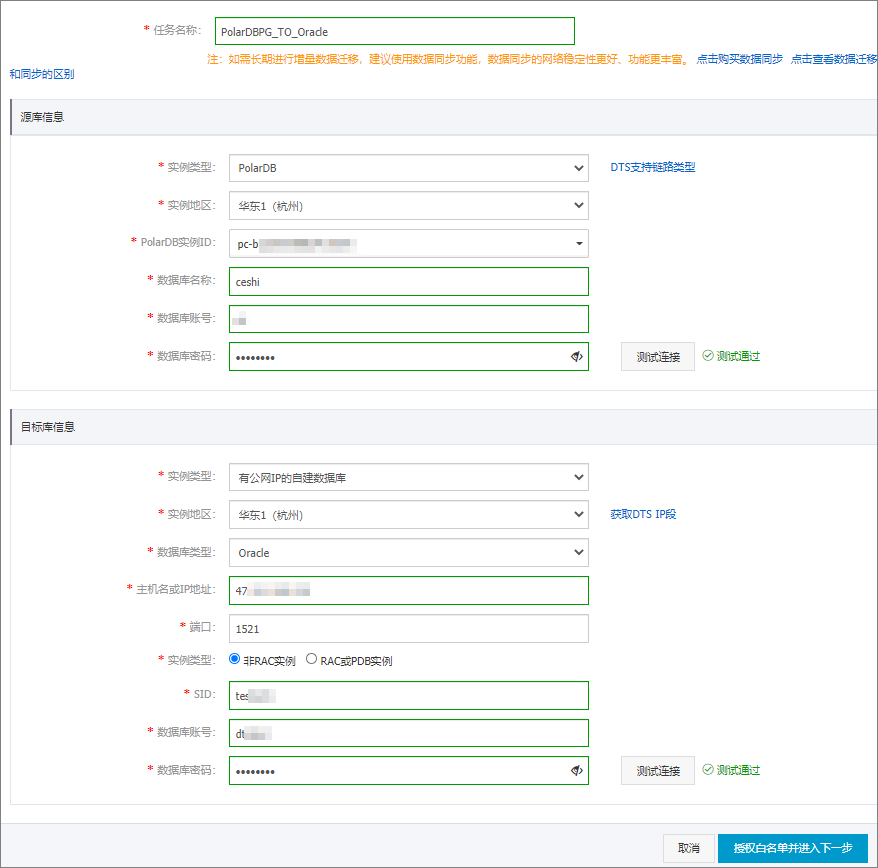Open the DTS支持链路类型 link
The height and width of the screenshot is (868, 878).
click(x=652, y=167)
